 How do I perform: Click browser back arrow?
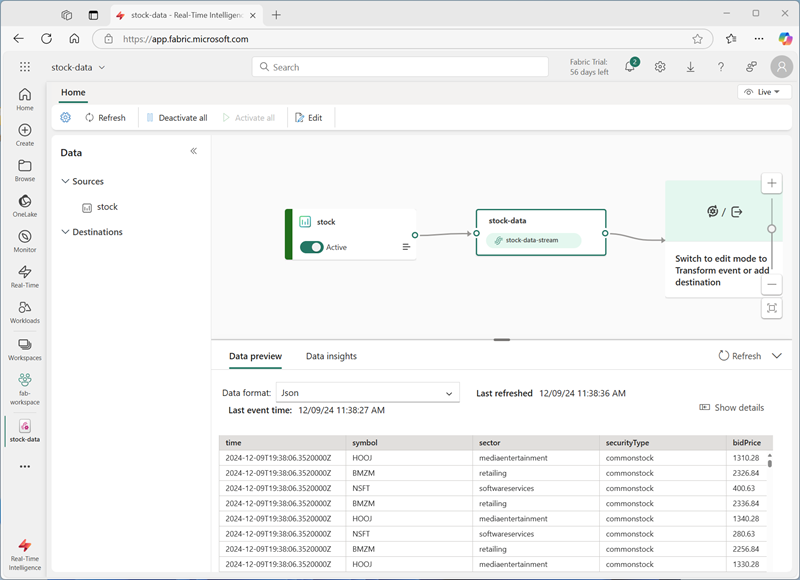coord(18,39)
